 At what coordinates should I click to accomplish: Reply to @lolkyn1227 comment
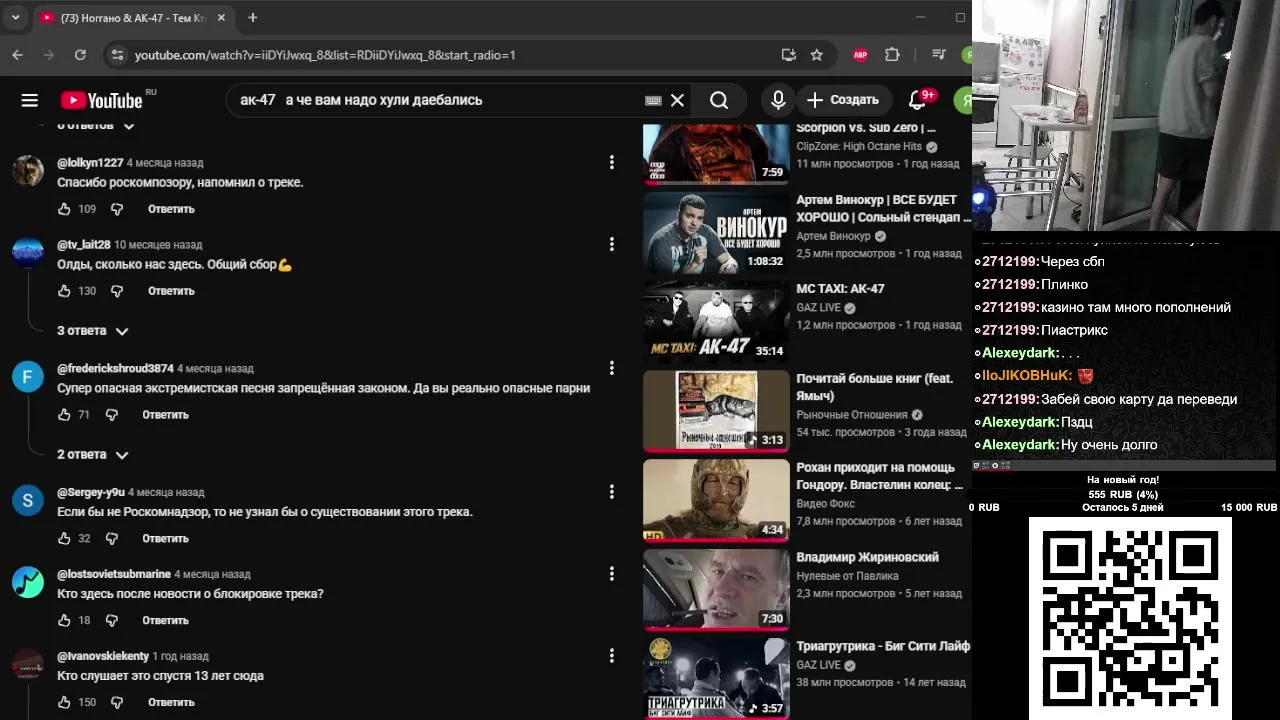[171, 209]
